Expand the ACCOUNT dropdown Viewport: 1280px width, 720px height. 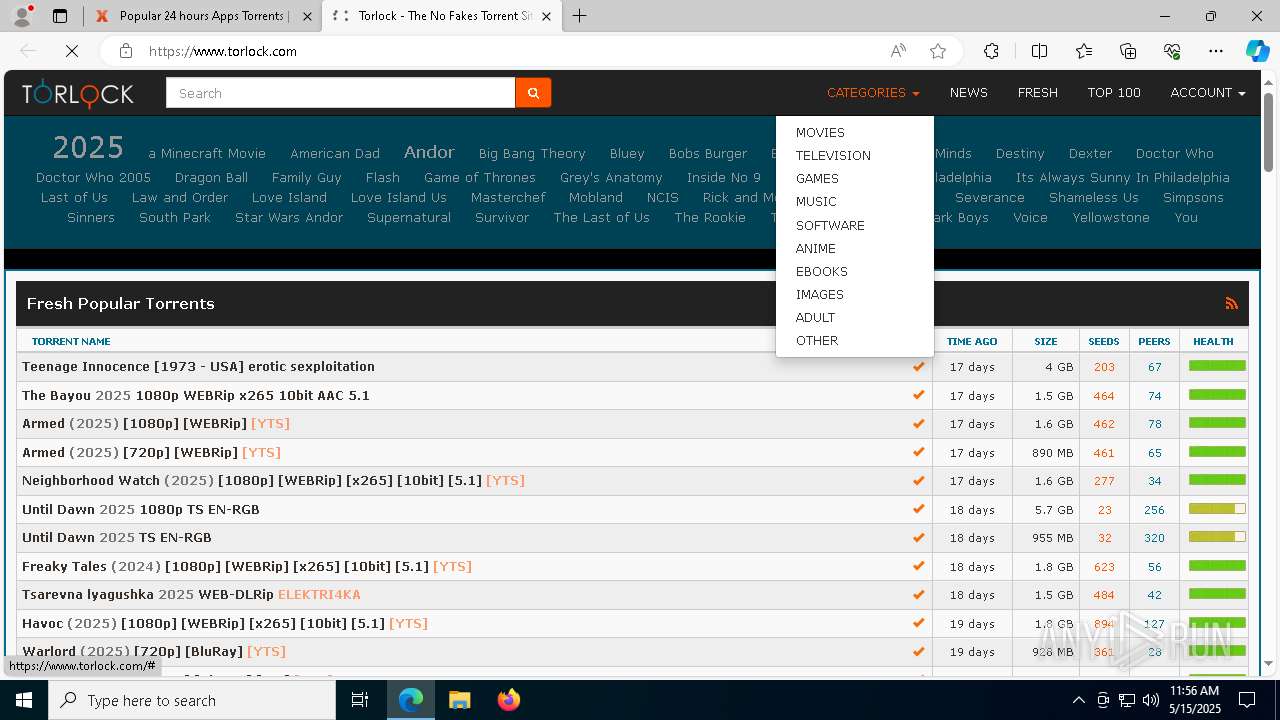(x=1208, y=93)
